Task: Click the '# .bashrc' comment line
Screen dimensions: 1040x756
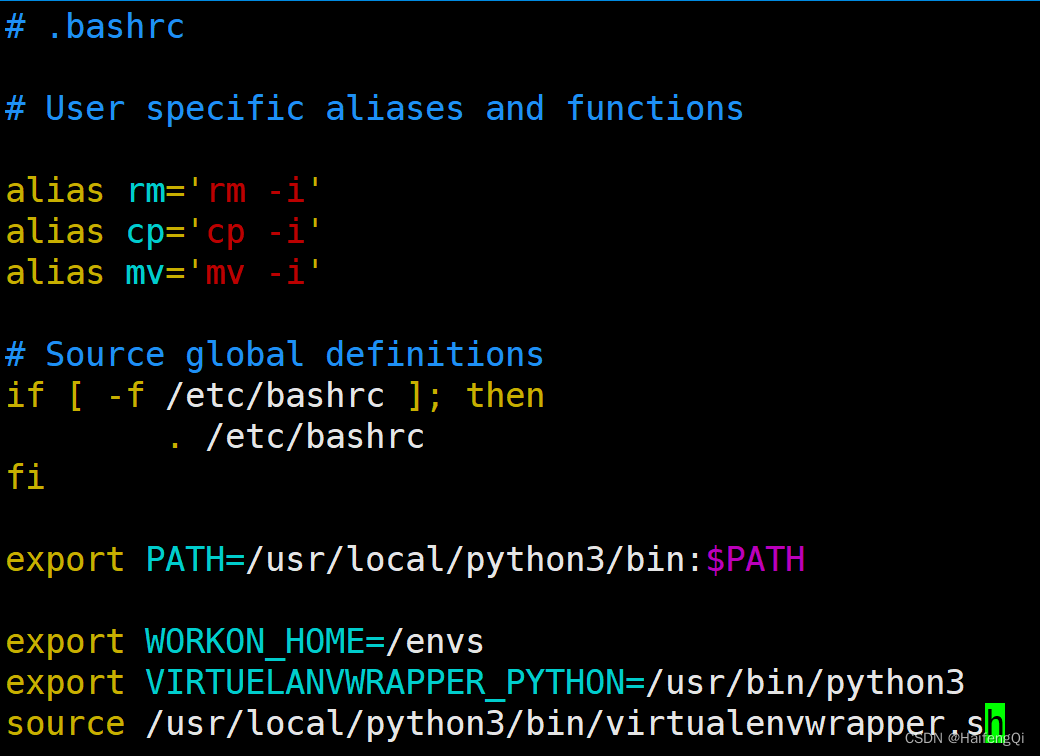Action: 95,26
